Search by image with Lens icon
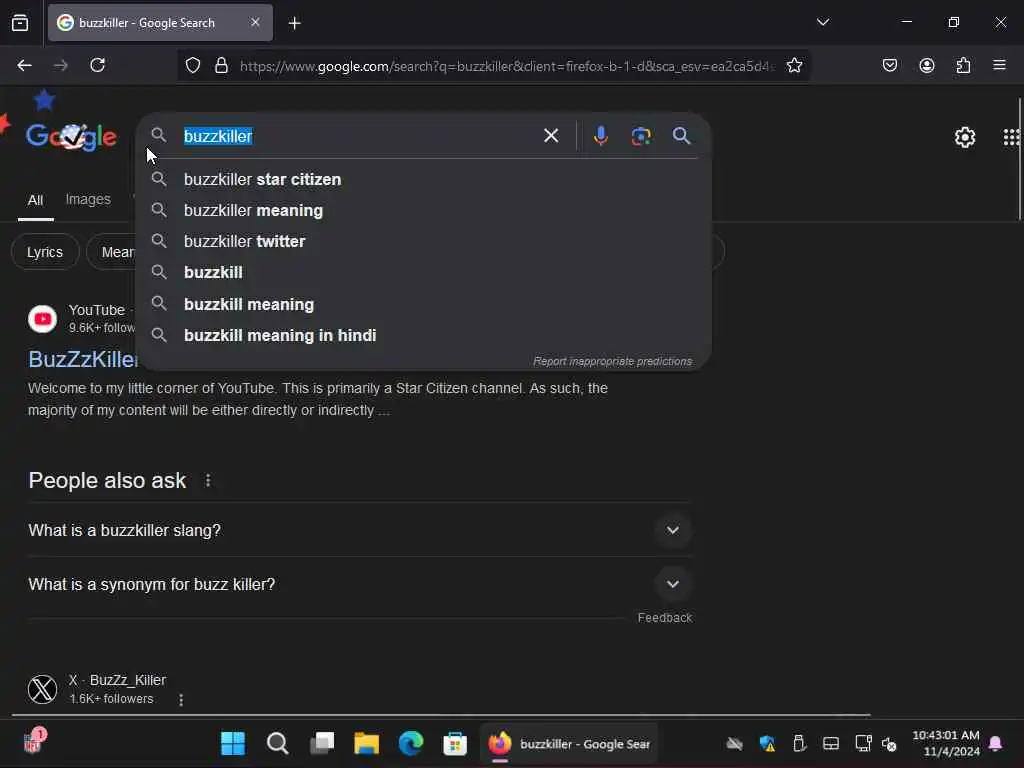 [x=641, y=136]
